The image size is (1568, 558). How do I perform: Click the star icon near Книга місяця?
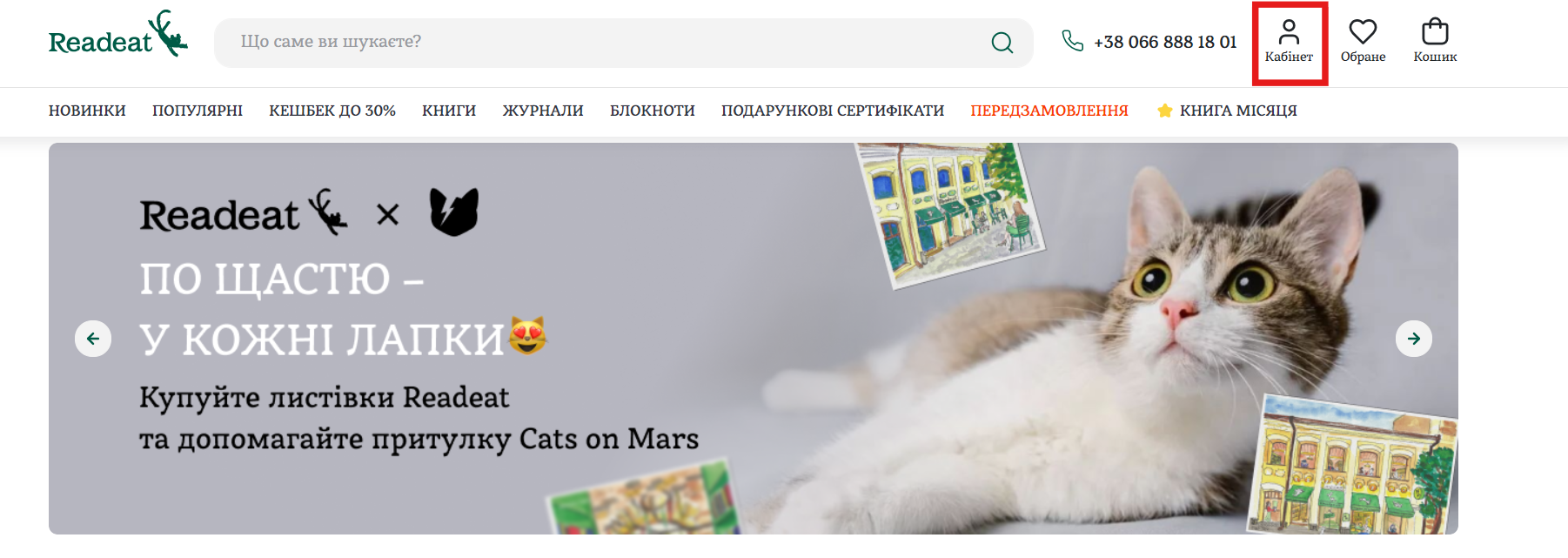[1165, 111]
